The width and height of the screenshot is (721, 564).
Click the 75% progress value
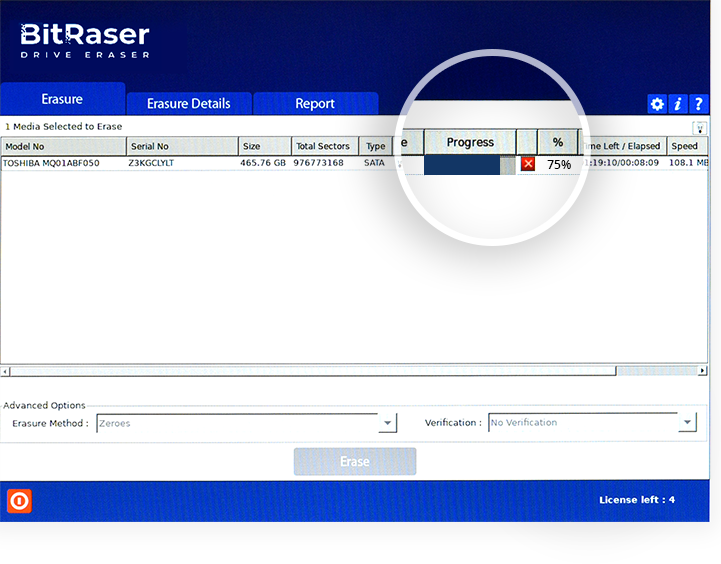[559, 165]
